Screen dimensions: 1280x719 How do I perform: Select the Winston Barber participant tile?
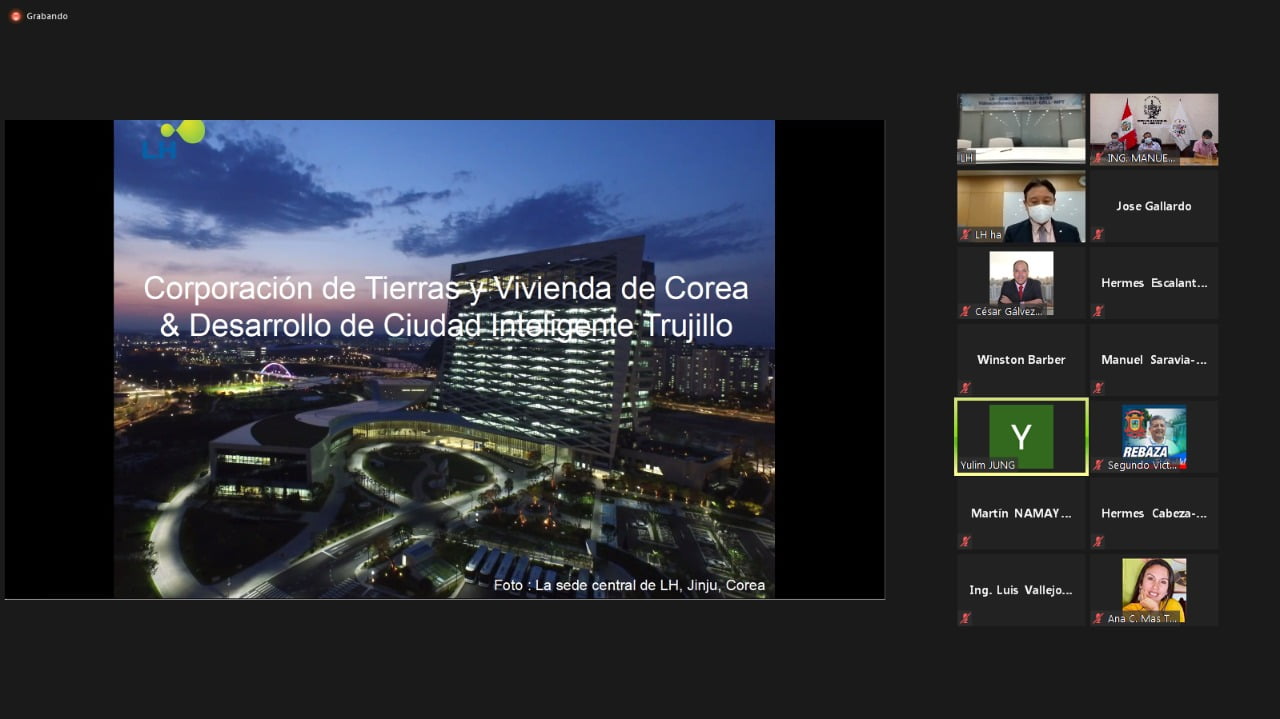pyautogui.click(x=1021, y=360)
